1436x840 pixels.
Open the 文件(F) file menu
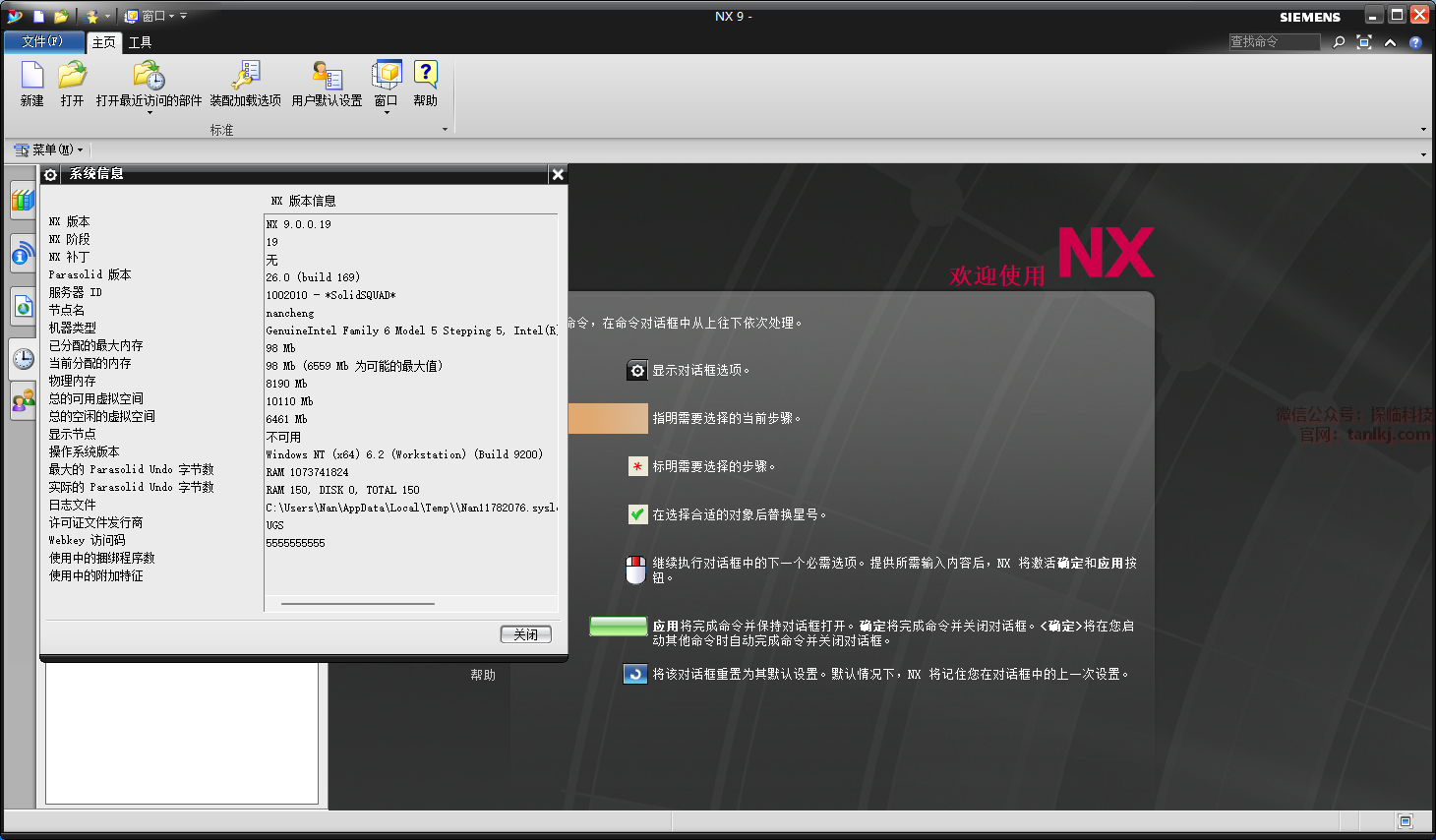pyautogui.click(x=42, y=41)
